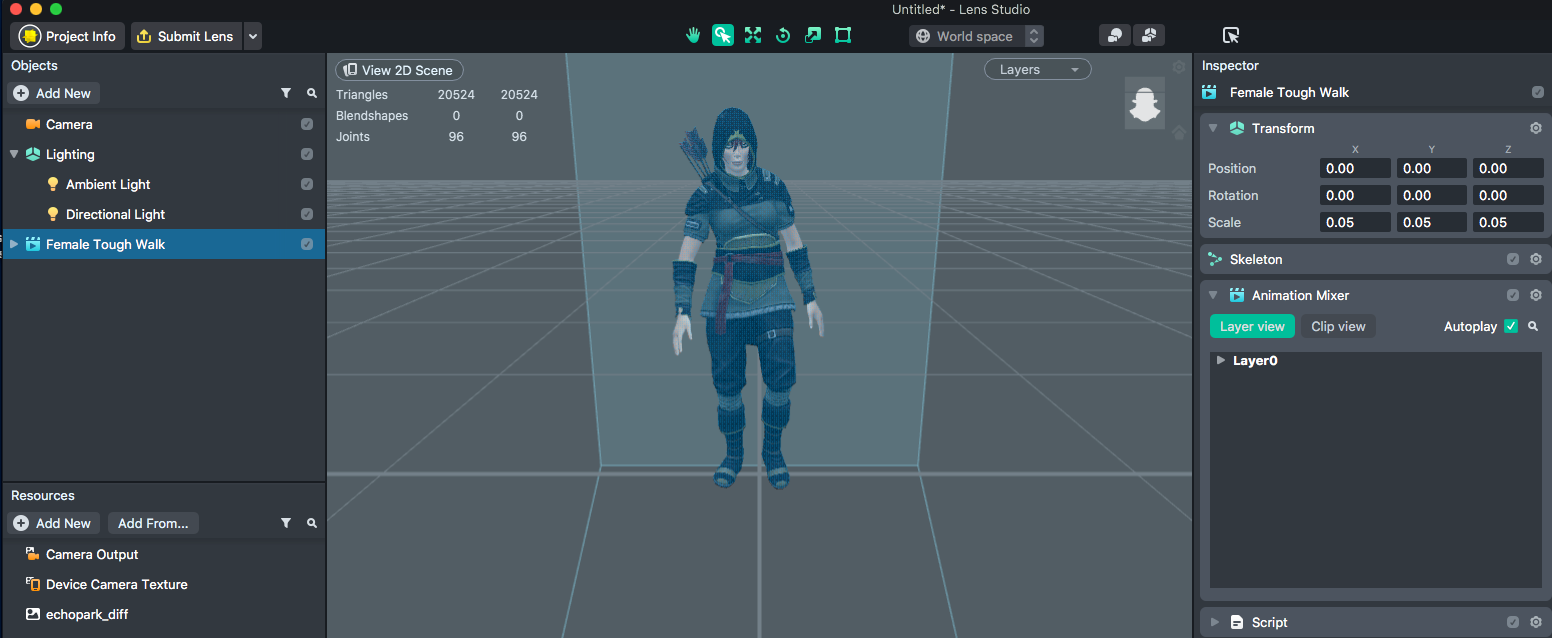Open viewport settings gear icon
Viewport: 1552px width, 638px height.
pyautogui.click(x=1179, y=67)
